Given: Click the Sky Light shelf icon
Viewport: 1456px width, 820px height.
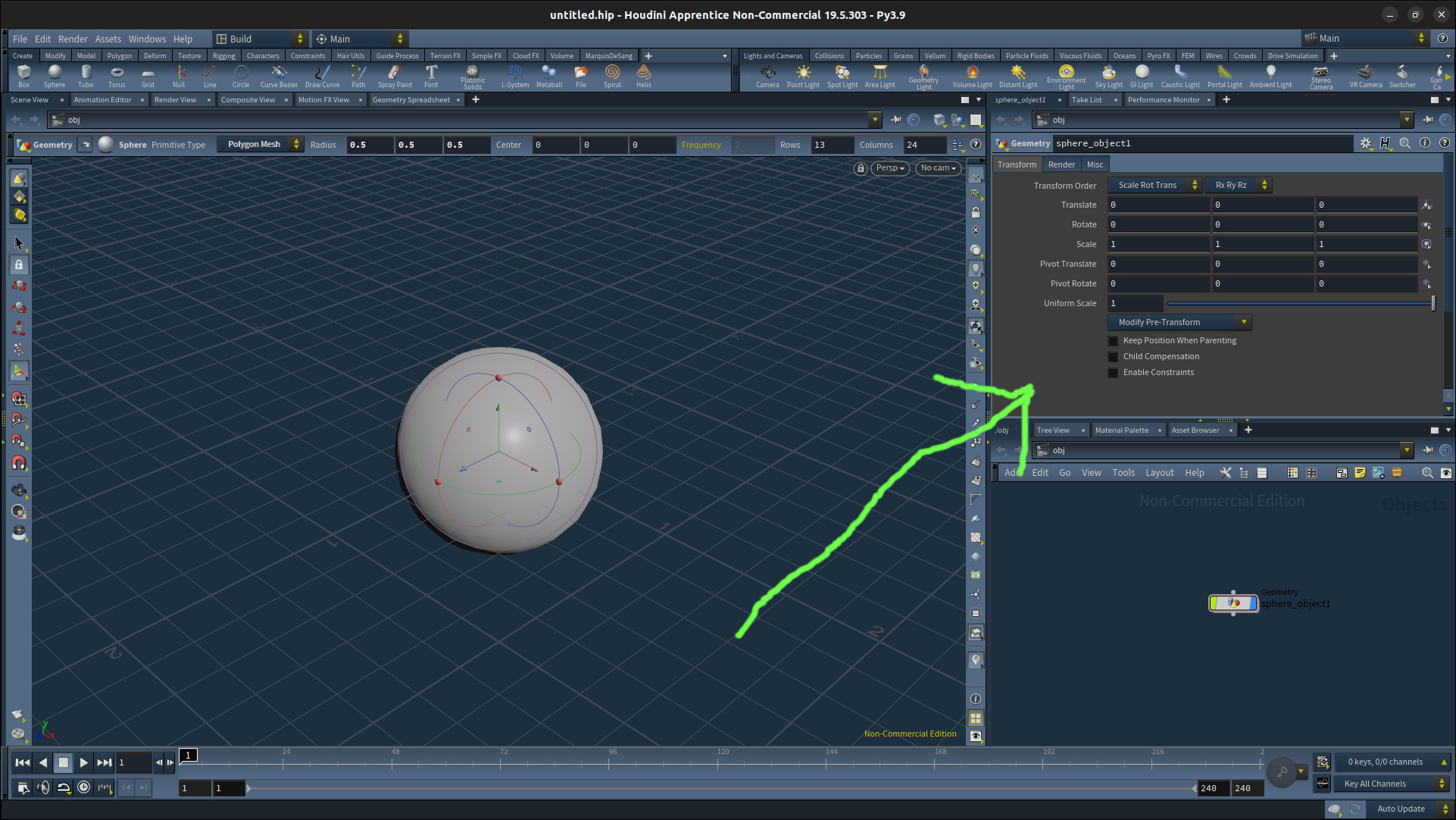Looking at the screenshot, I should [x=1108, y=76].
